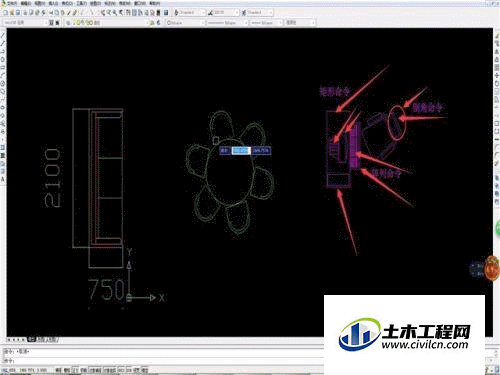Open the DesignCenter toolbar icon
The width and height of the screenshot is (500, 375).
(134, 13)
